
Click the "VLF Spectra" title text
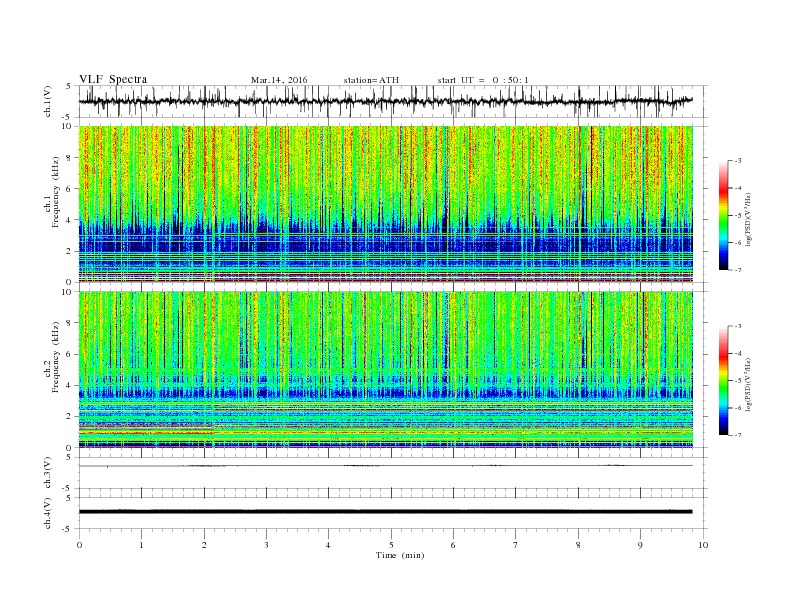pos(113,79)
